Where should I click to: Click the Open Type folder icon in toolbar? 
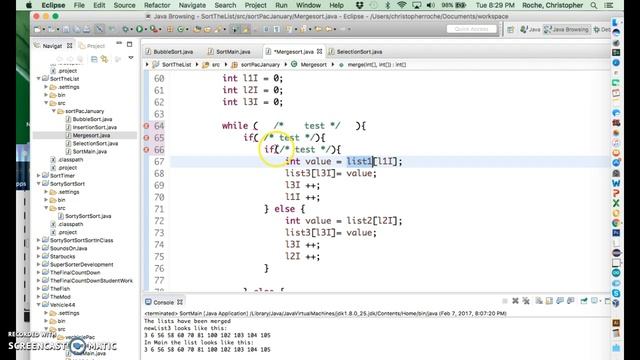pos(196,29)
